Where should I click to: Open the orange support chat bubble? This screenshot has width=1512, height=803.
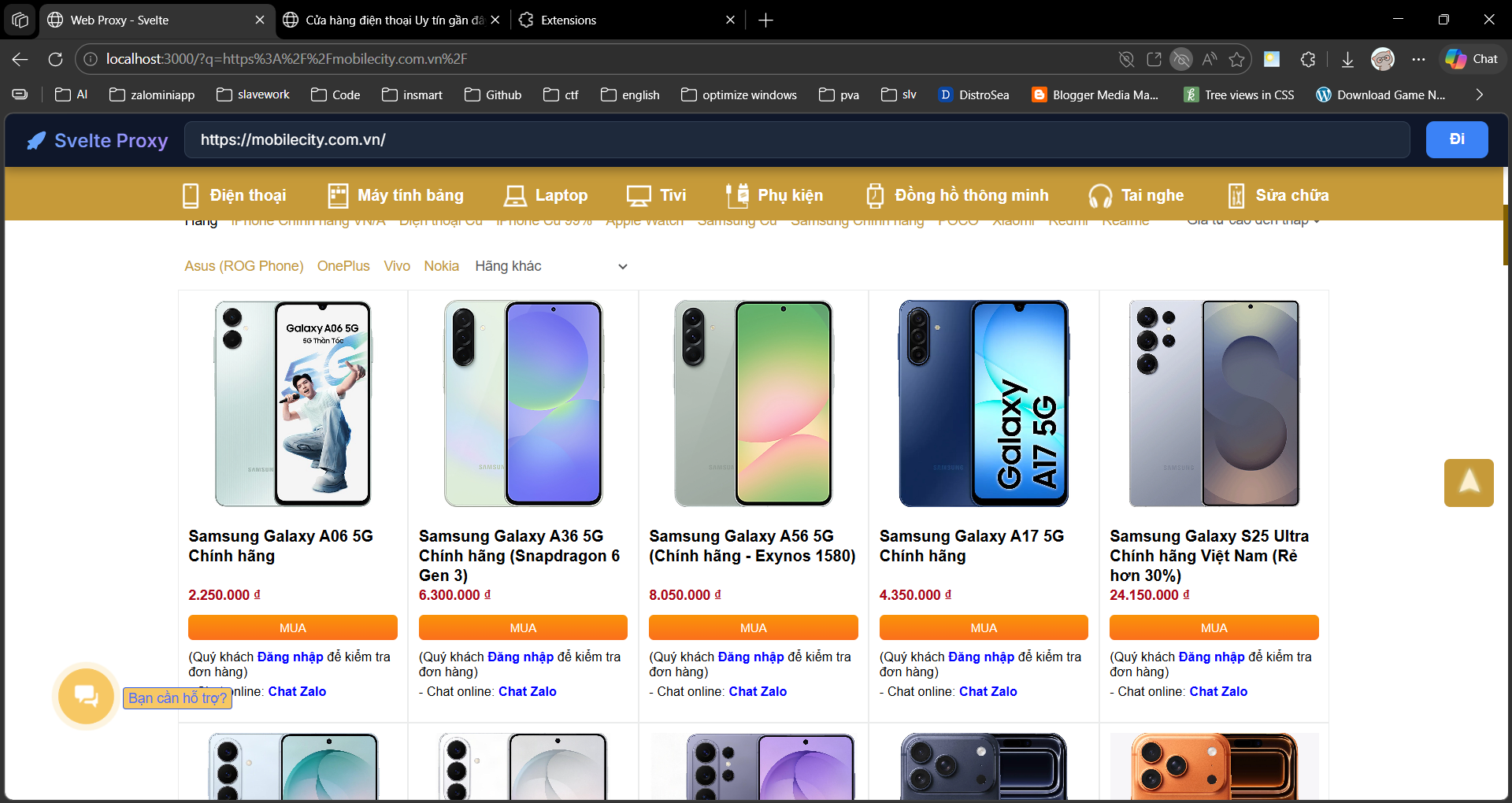click(86, 696)
